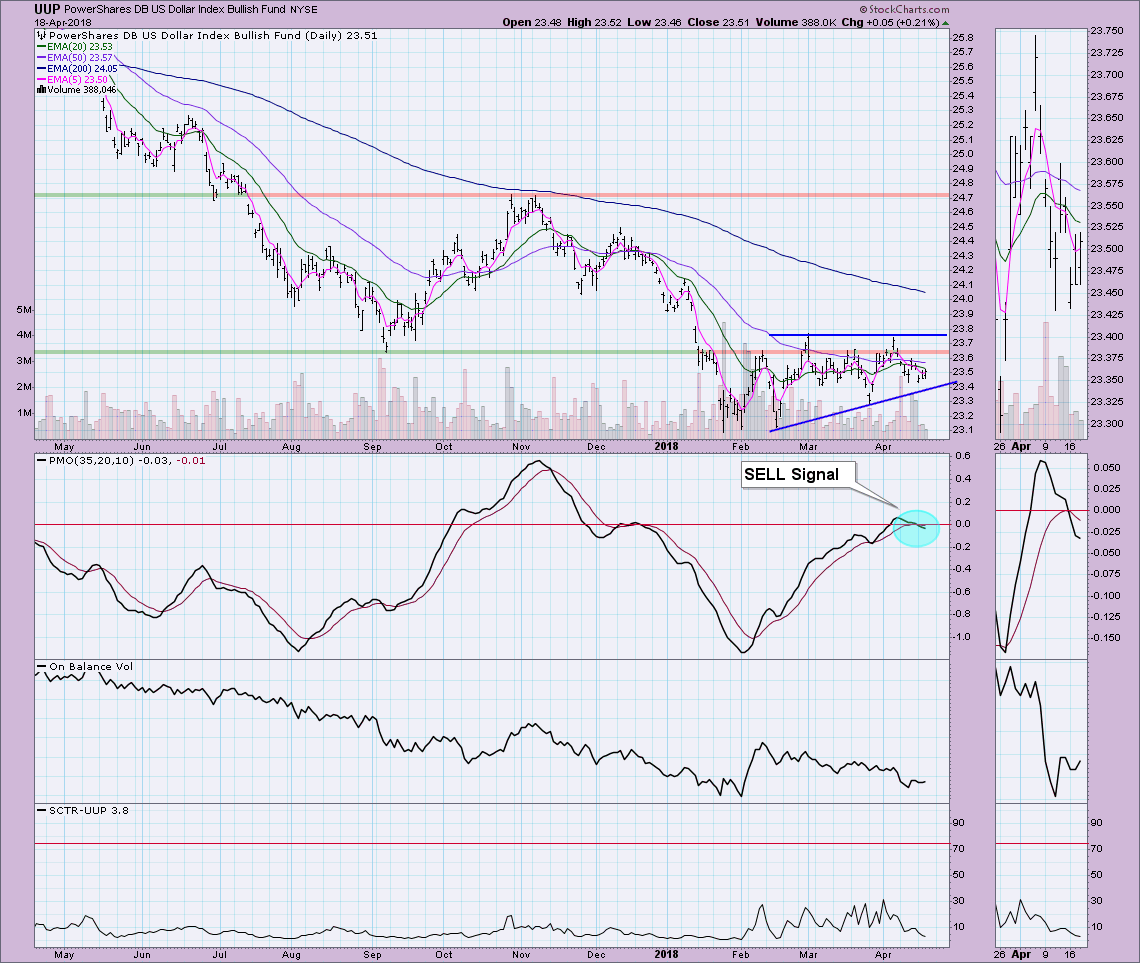
Task: Select the candlestick icon before the Daily legend
Action: 41,35
